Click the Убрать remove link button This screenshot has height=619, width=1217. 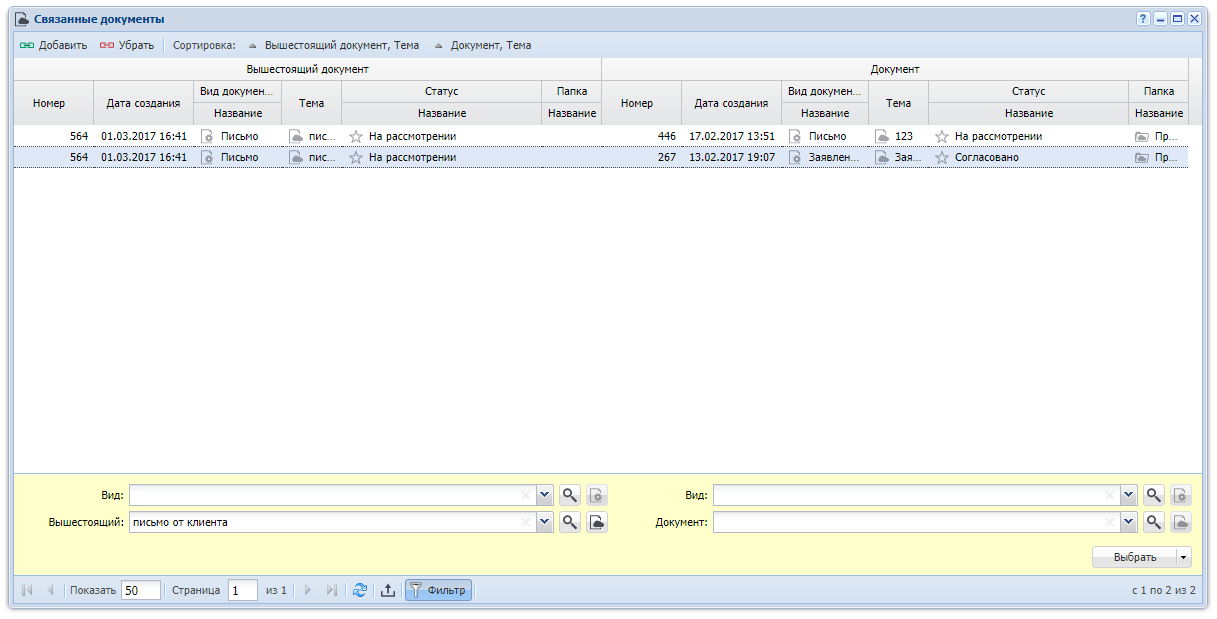coord(126,45)
